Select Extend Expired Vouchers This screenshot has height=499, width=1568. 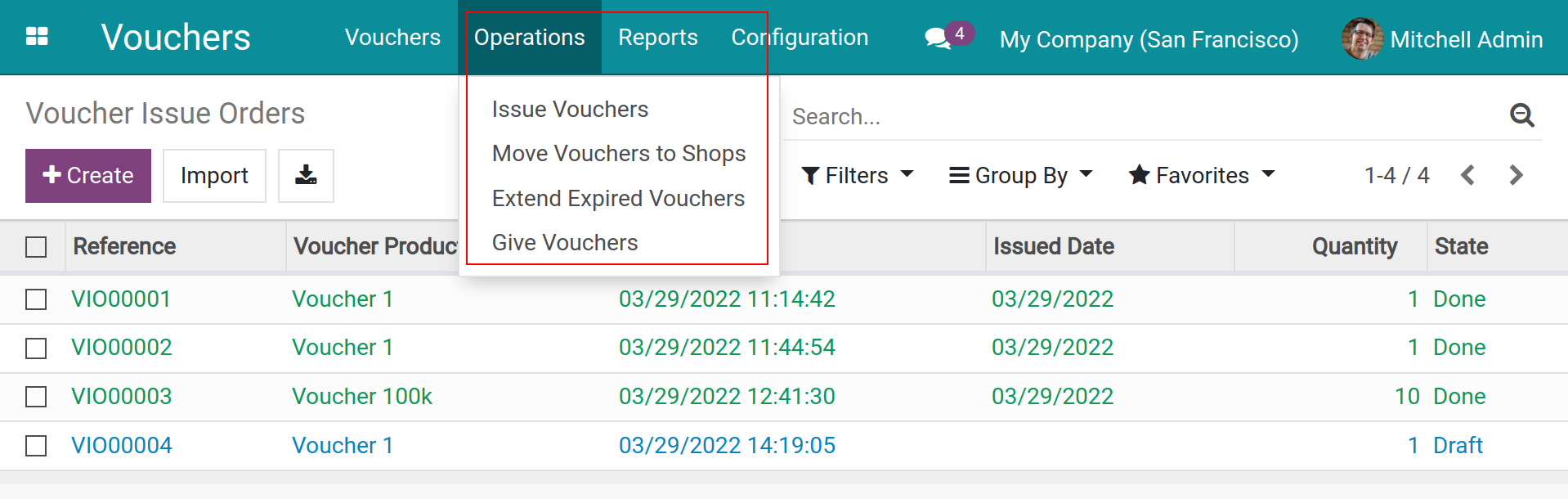pyautogui.click(x=618, y=198)
